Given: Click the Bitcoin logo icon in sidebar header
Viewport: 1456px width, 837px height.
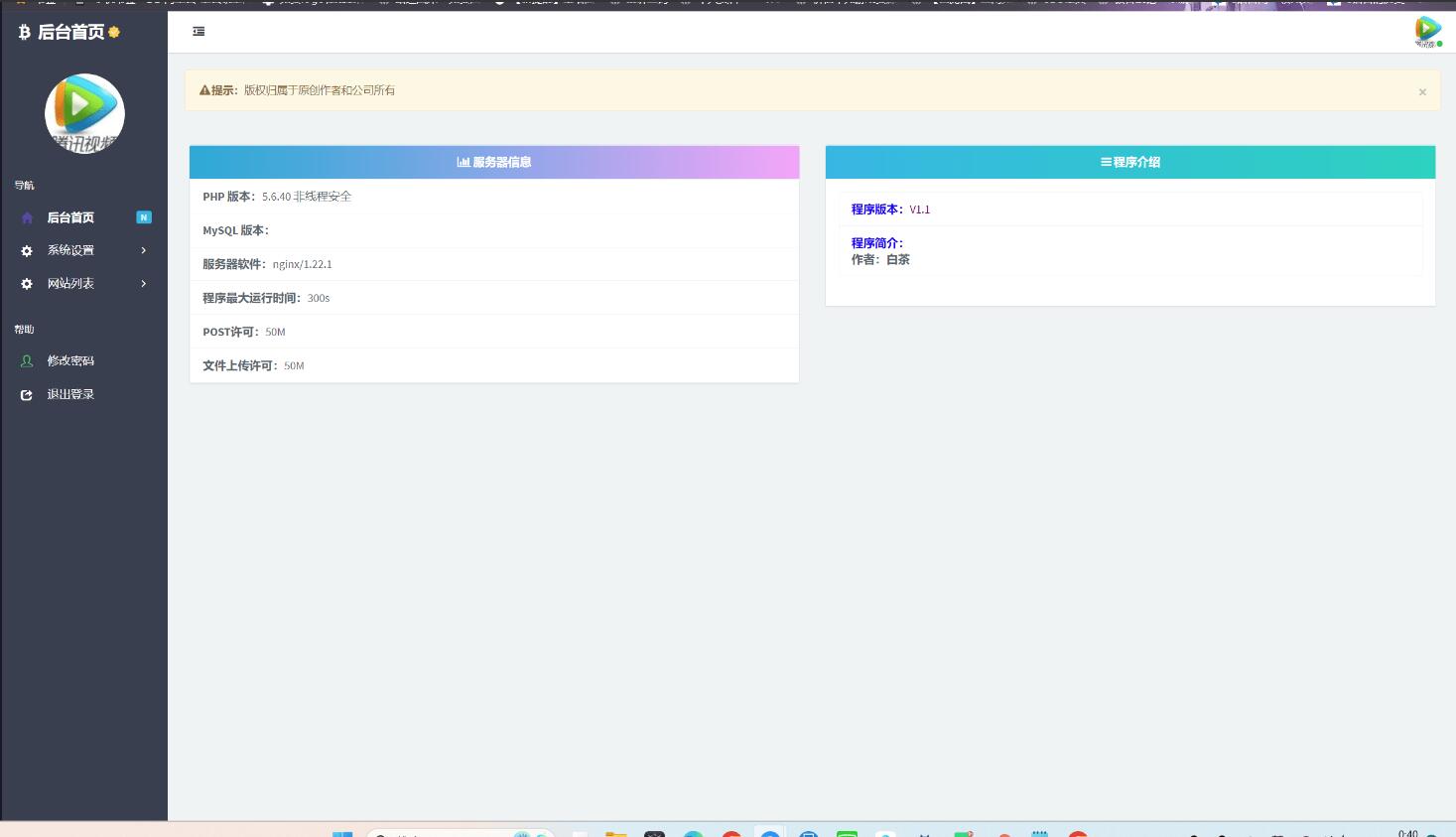Looking at the screenshot, I should tap(24, 33).
